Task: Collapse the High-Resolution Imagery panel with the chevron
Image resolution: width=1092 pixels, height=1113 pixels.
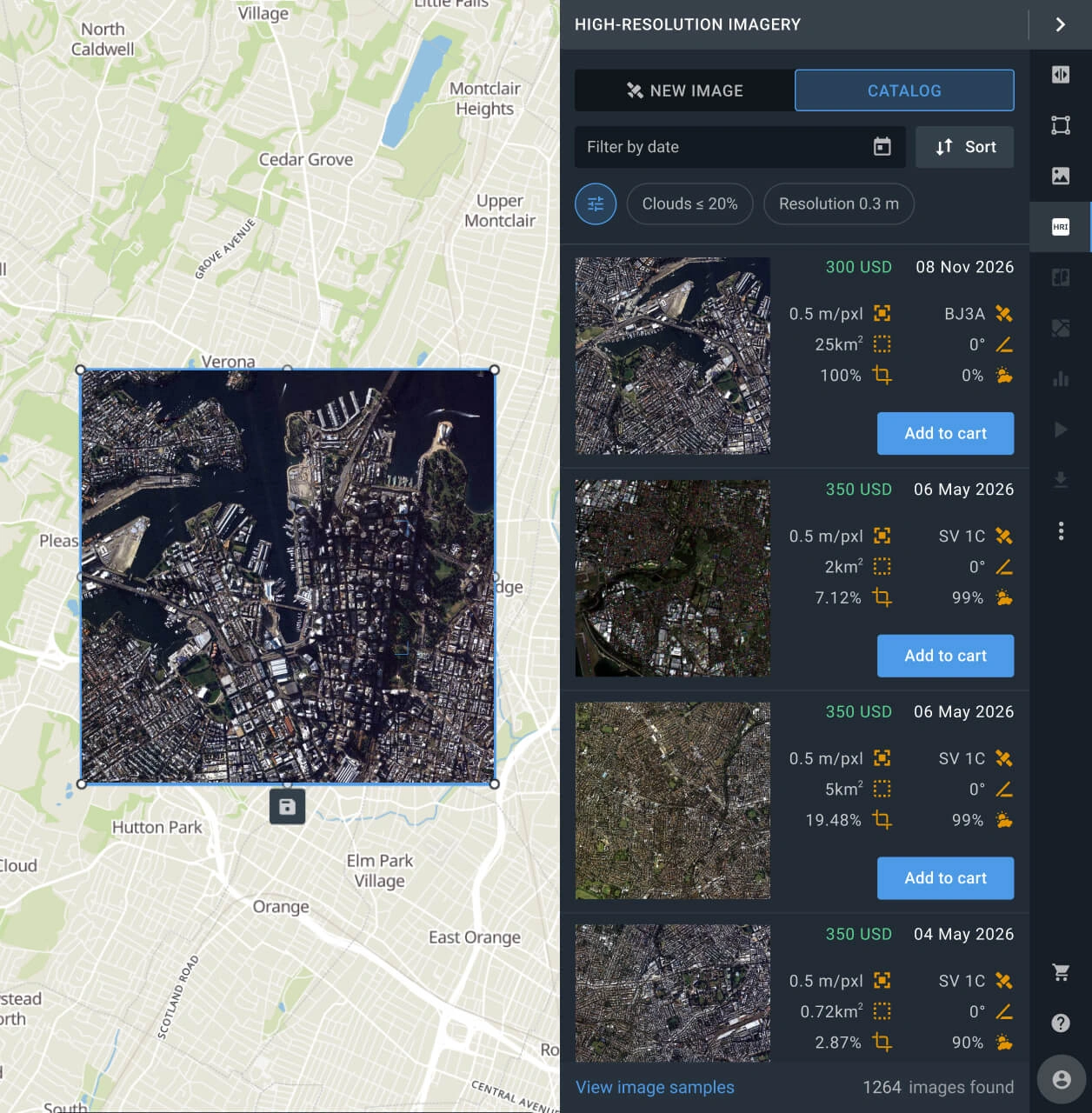Action: [x=1060, y=24]
